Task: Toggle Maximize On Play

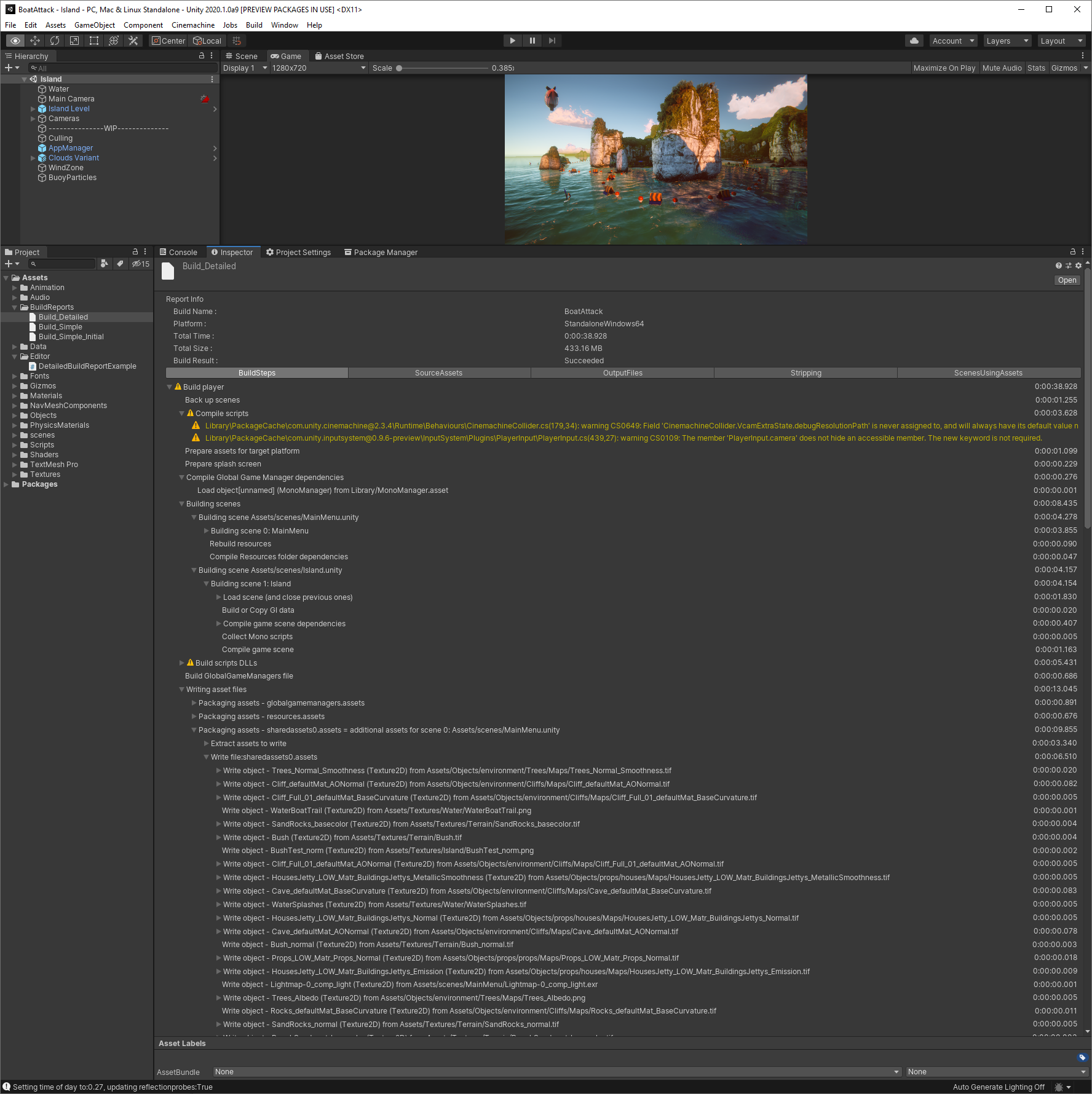Action: click(x=944, y=68)
